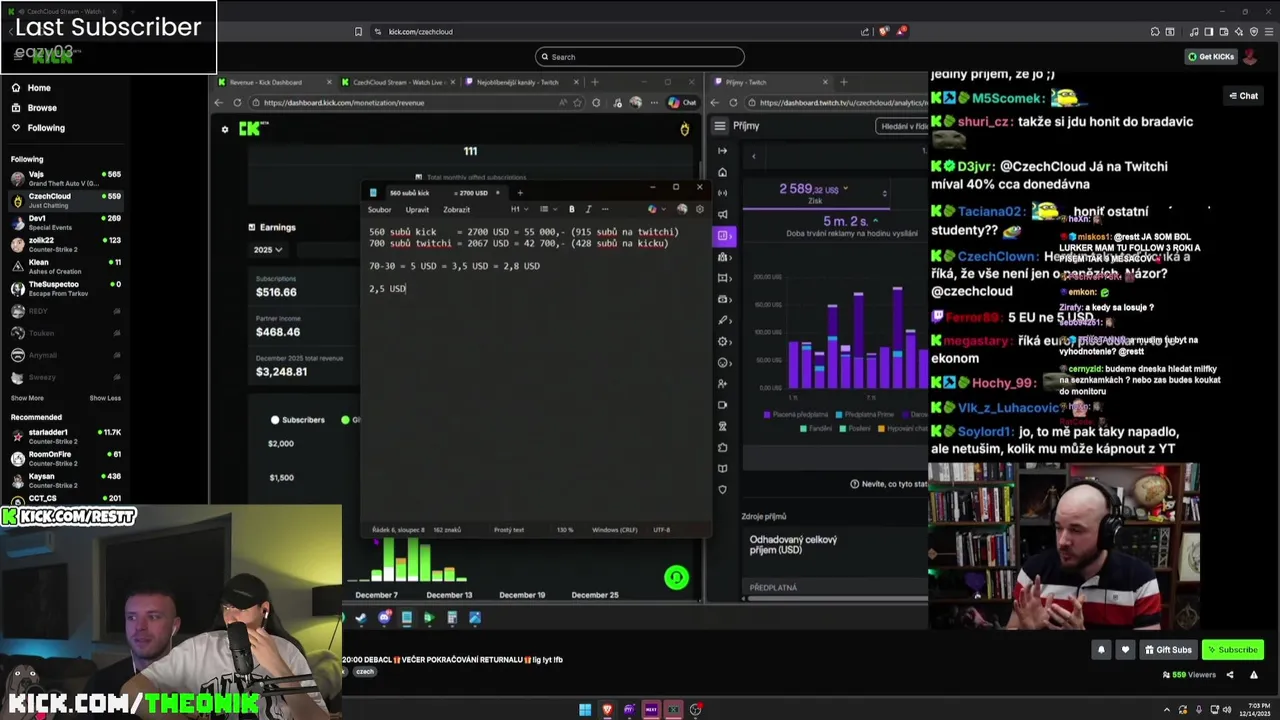1280x720 pixels.
Task: Open Windows Start button on taskbar
Action: (x=585, y=710)
